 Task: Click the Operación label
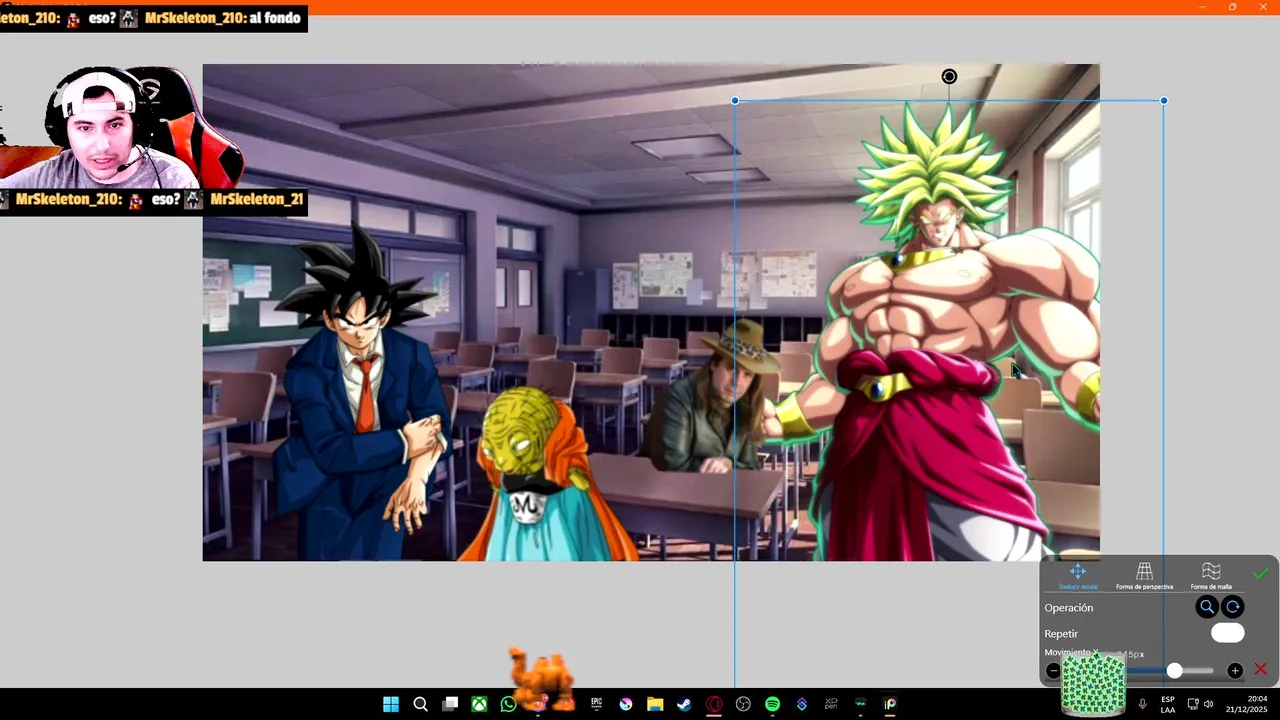pyautogui.click(x=1069, y=608)
